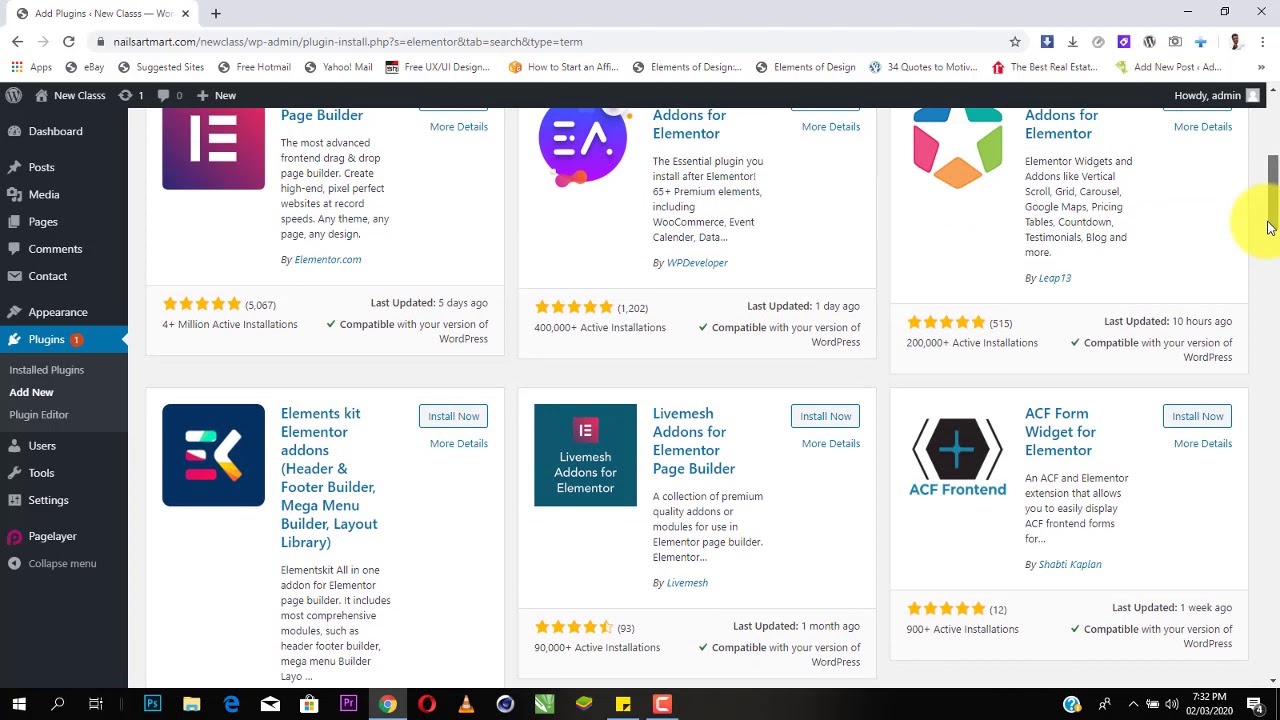Open the Media library menu
Image resolution: width=1280 pixels, height=720 pixels.
[x=44, y=194]
